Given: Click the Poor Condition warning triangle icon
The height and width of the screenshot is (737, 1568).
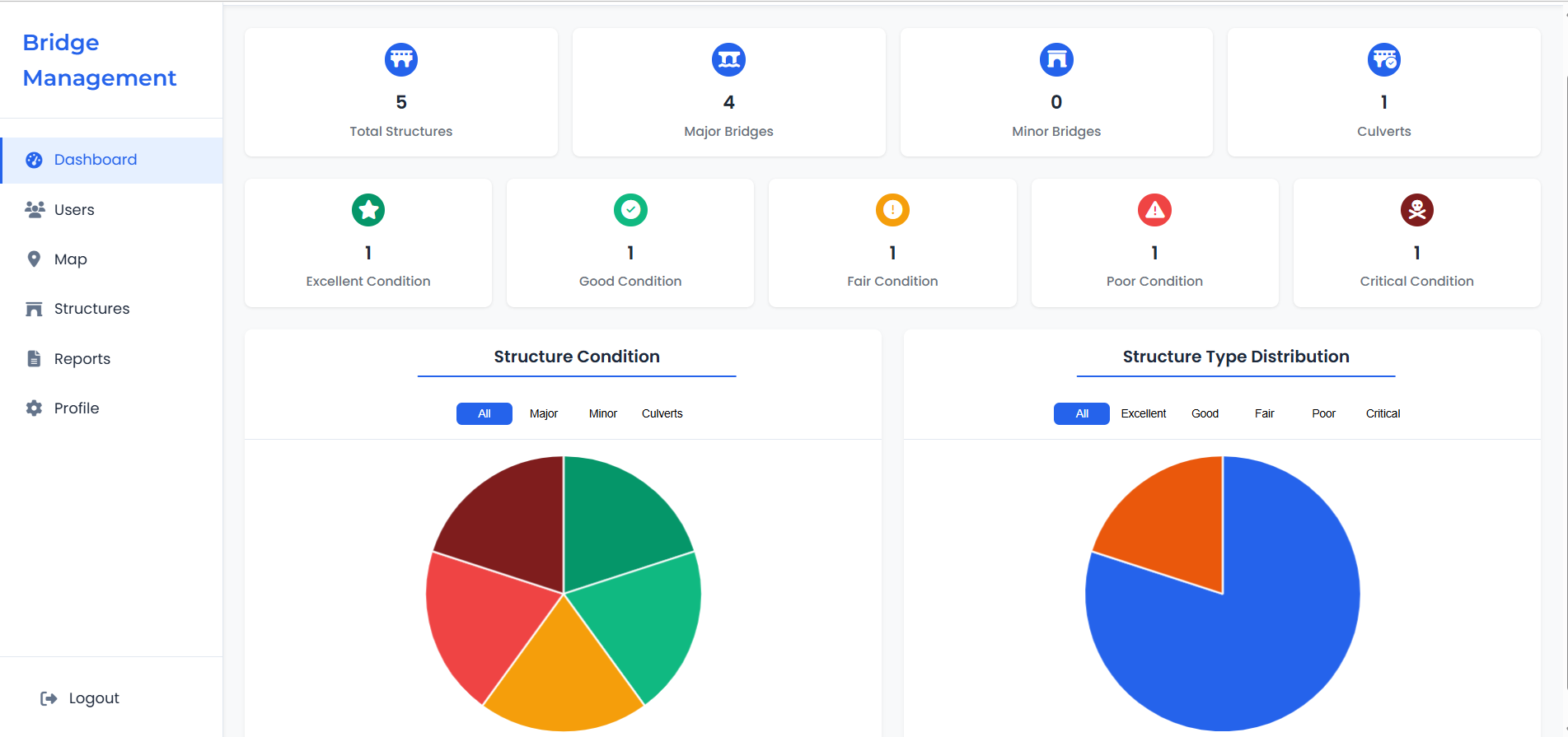Looking at the screenshot, I should (x=1154, y=210).
